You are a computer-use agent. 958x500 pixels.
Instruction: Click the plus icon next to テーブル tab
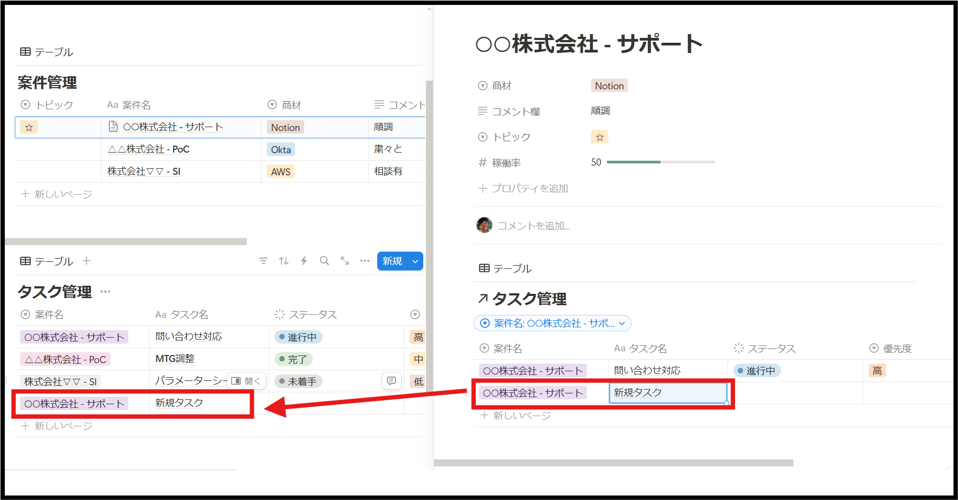pos(87,261)
